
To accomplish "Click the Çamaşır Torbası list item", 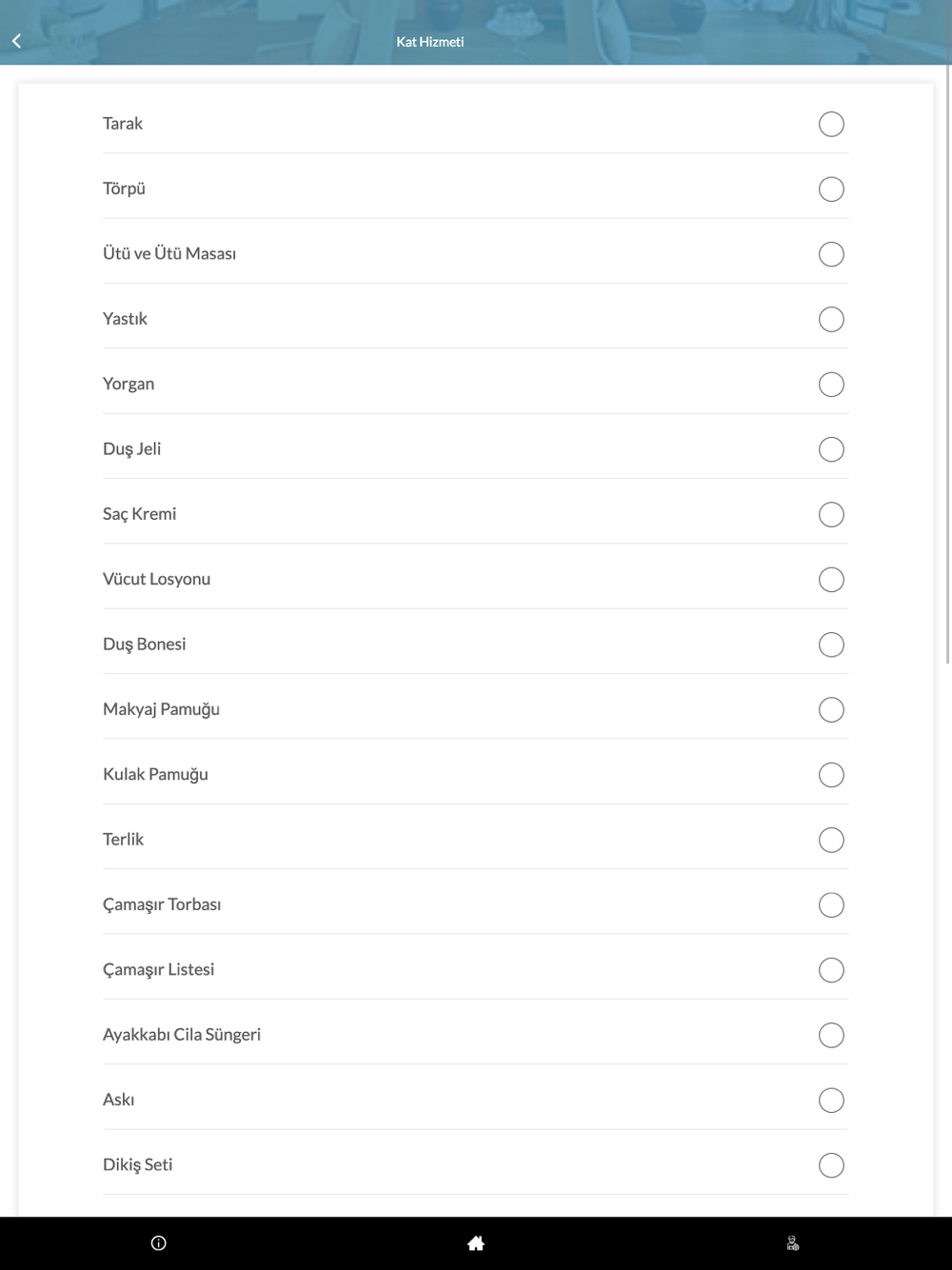I will coord(475,904).
